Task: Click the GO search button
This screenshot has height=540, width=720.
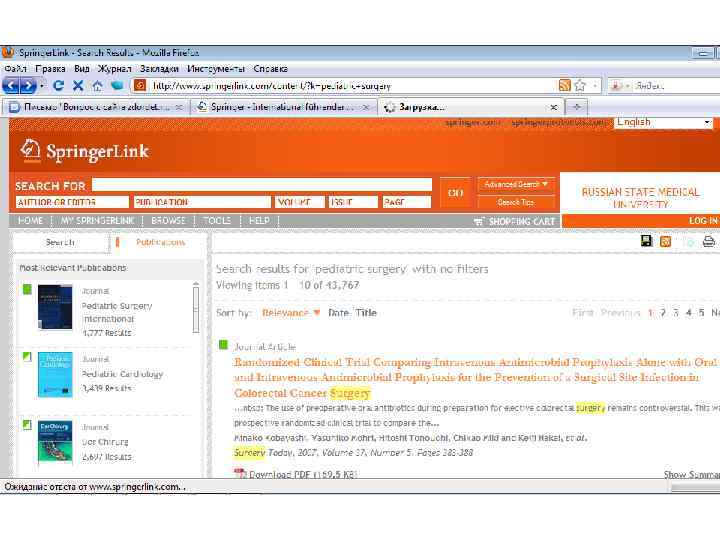Action: click(455, 193)
